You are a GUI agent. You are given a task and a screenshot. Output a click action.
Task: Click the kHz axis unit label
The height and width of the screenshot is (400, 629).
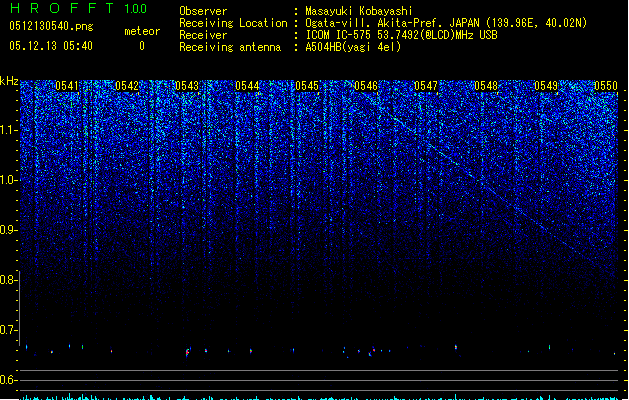9,81
